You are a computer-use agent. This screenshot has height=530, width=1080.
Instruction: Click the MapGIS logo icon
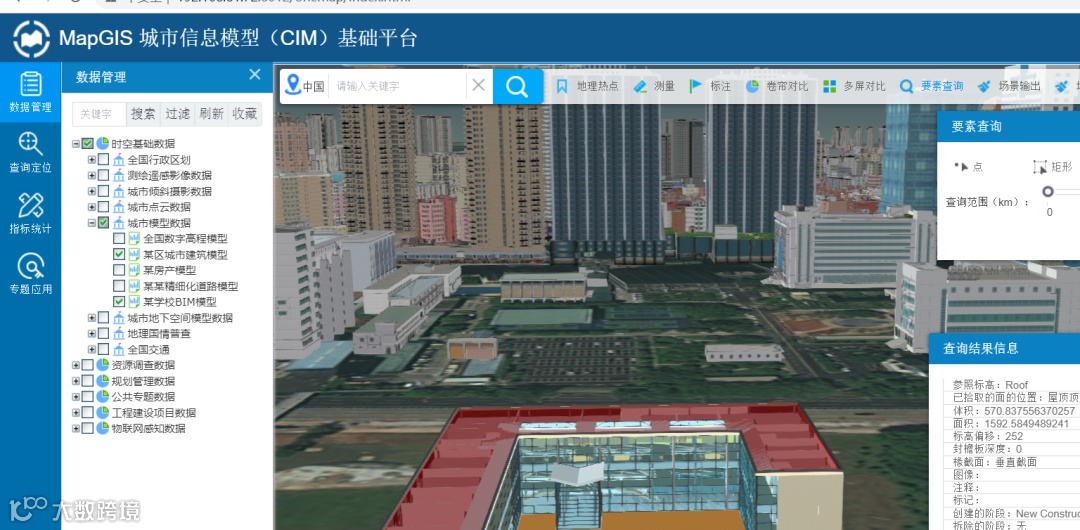tap(32, 39)
